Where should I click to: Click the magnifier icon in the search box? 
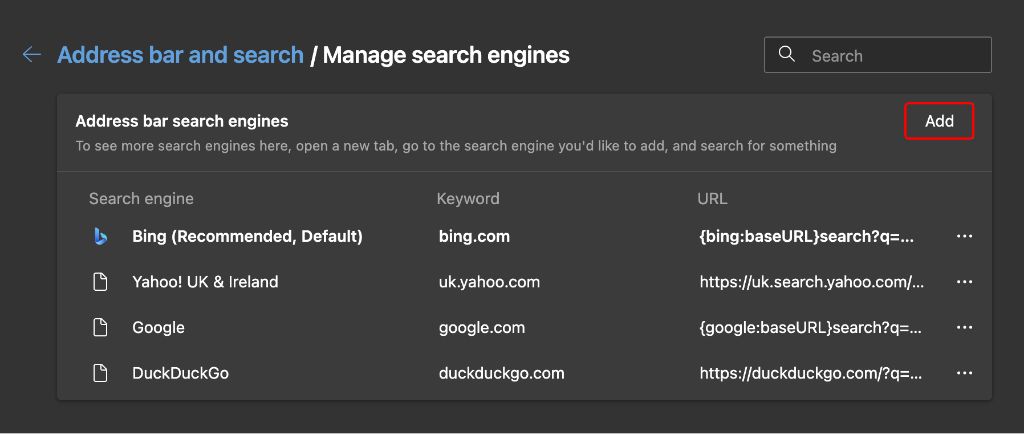pos(787,55)
